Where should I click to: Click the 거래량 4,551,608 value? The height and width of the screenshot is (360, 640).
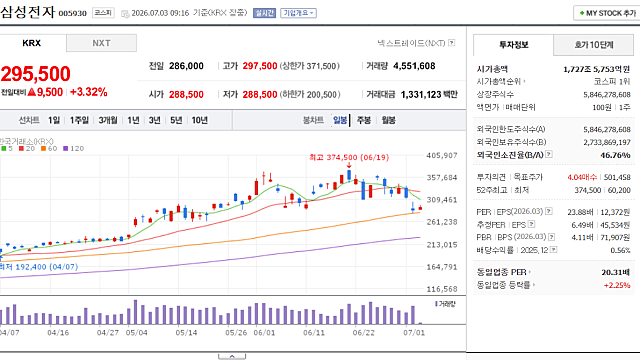[414, 66]
